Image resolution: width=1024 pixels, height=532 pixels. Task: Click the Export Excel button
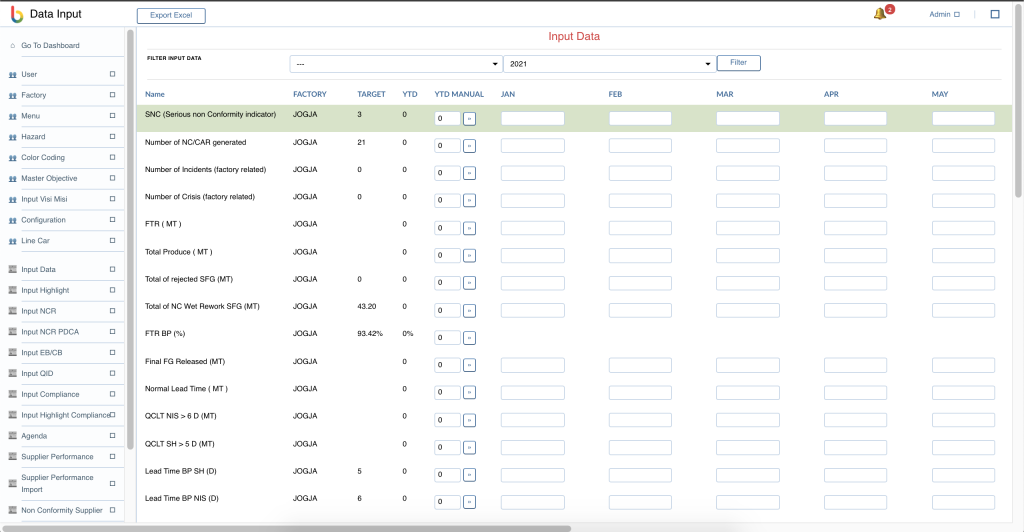click(x=171, y=16)
